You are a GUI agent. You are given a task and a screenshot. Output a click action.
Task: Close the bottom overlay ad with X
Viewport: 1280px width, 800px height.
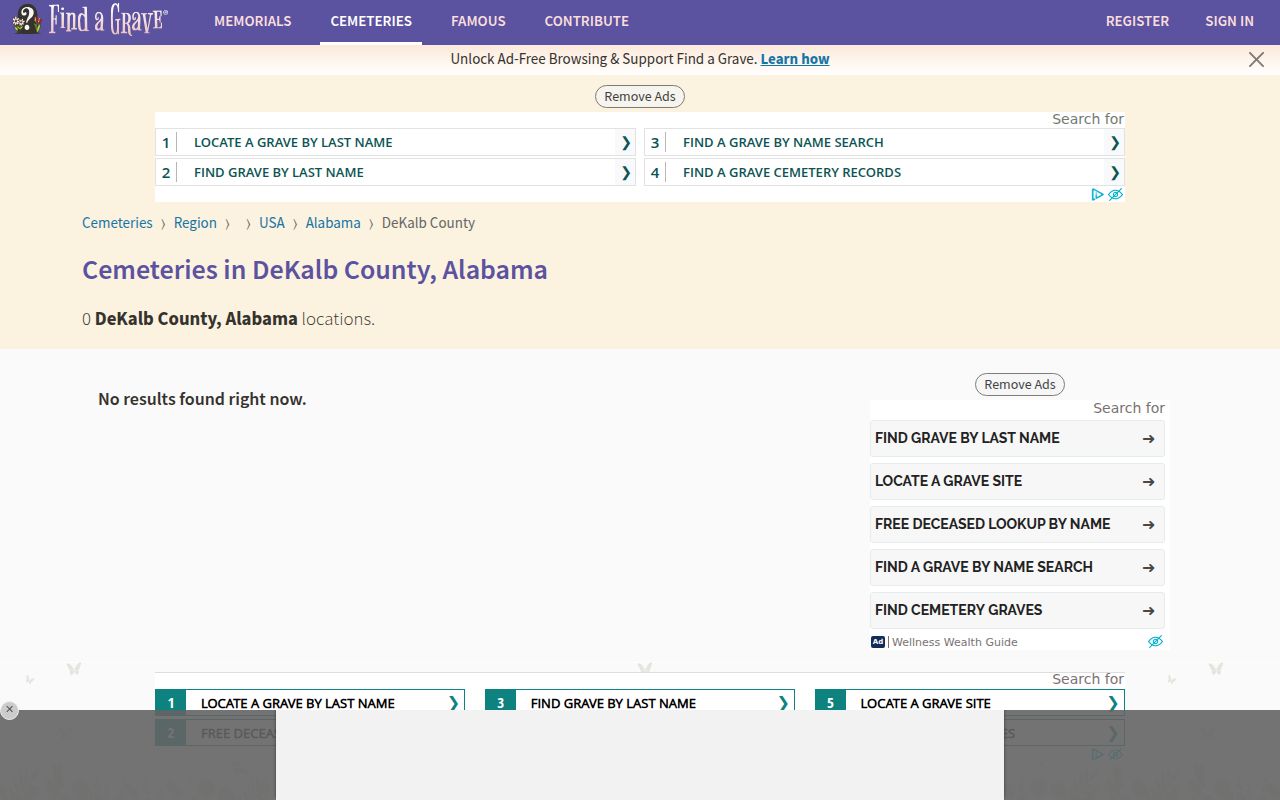coord(9,710)
